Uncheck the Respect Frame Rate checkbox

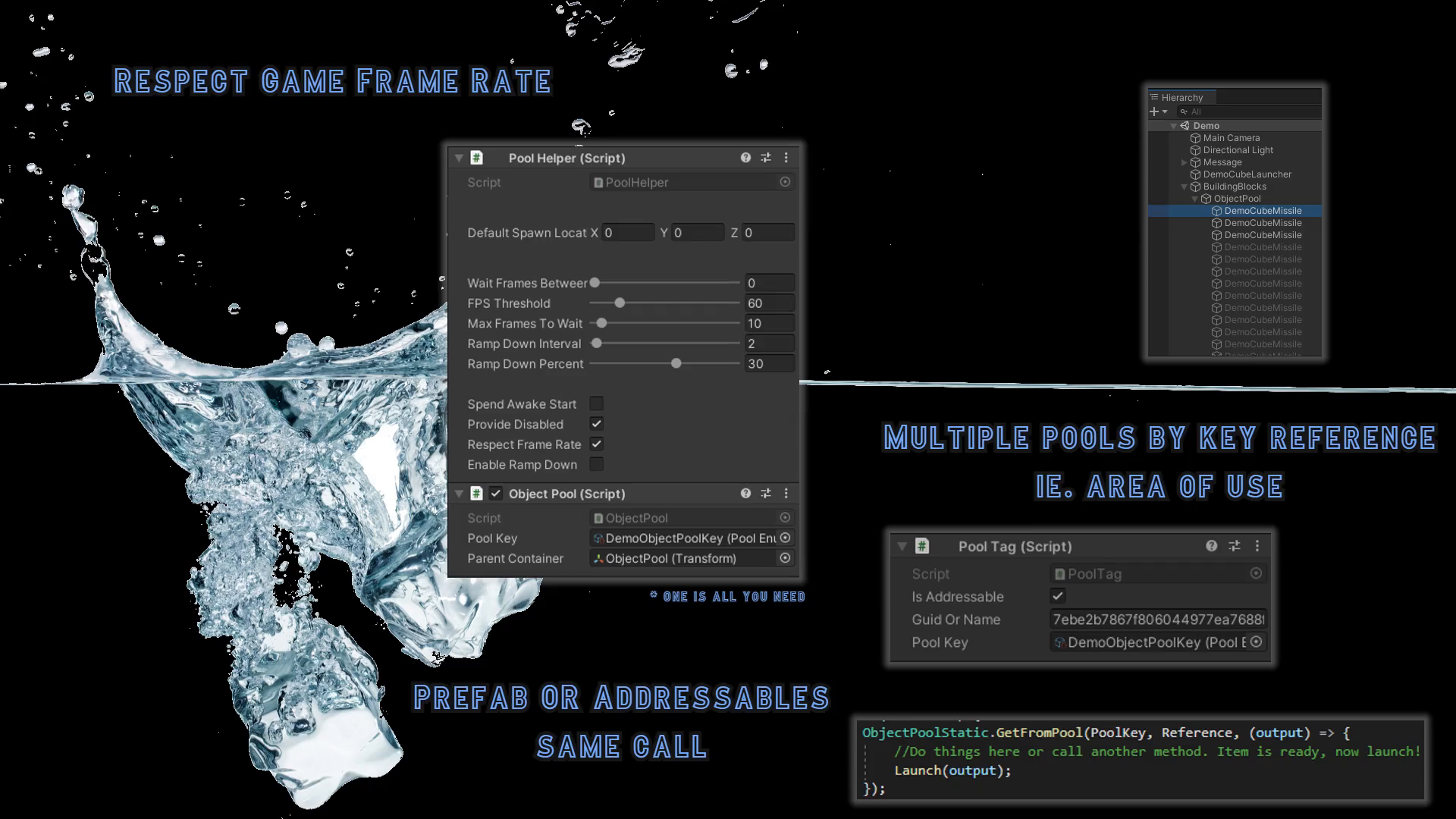click(597, 444)
